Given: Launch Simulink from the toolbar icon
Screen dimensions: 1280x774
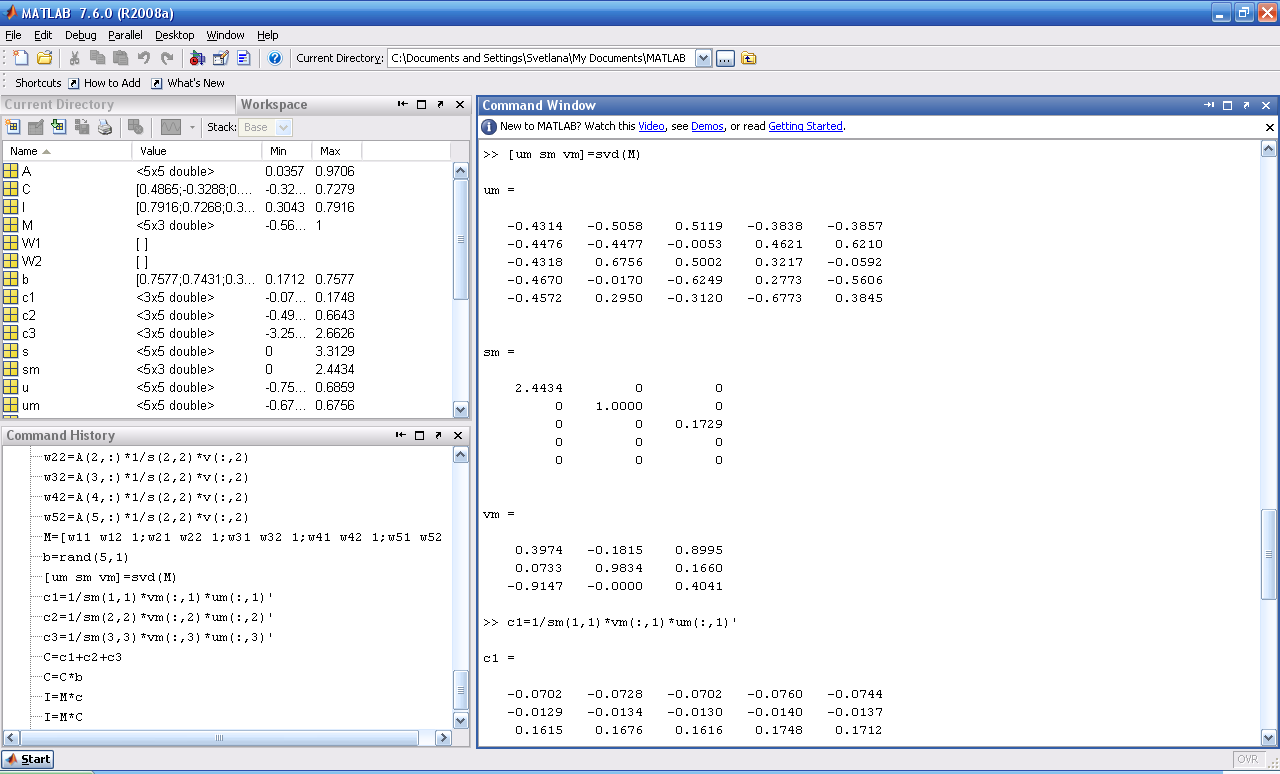Looking at the screenshot, I should pyautogui.click(x=197, y=58).
